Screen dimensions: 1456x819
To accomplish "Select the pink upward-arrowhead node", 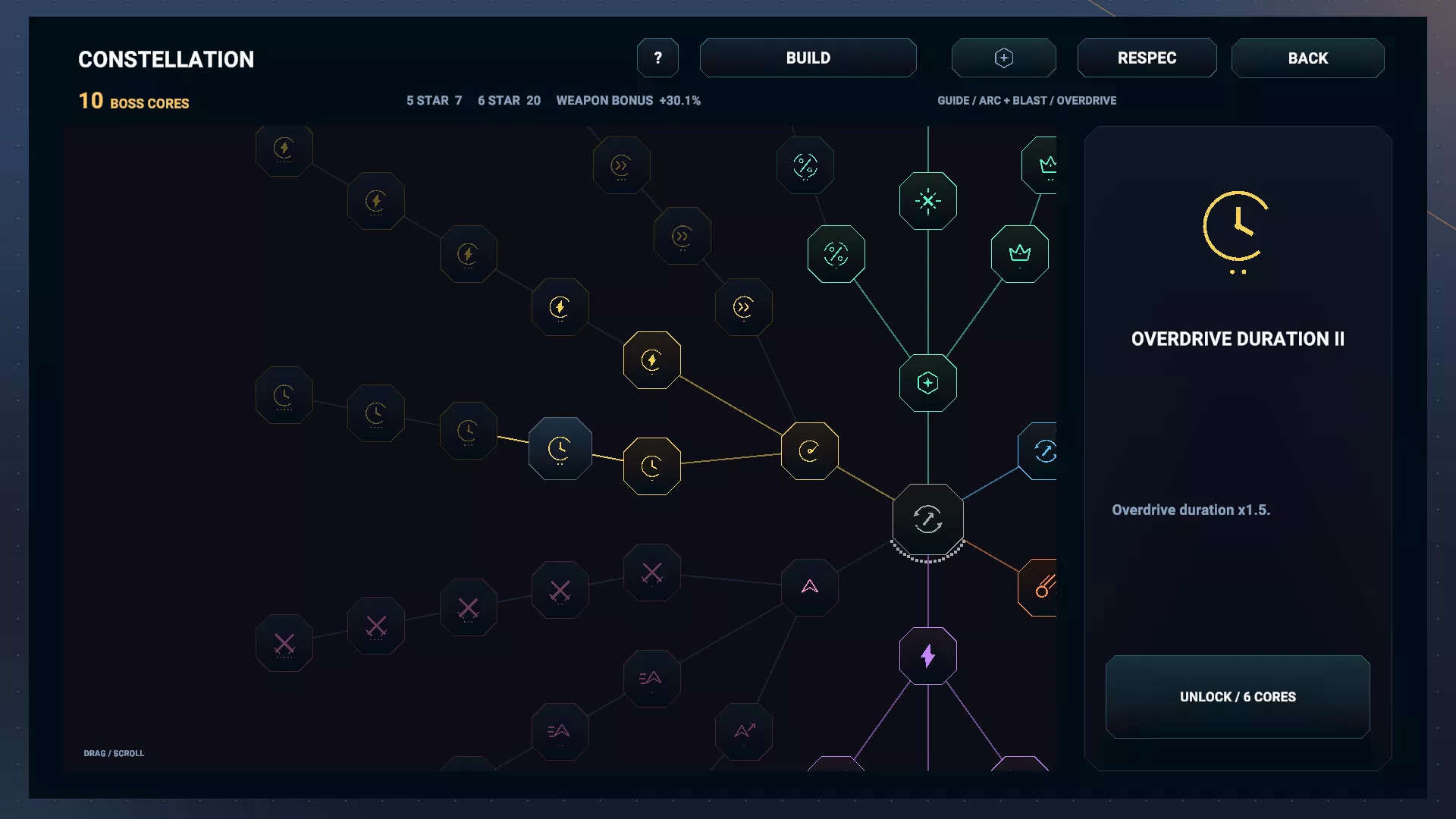I will point(810,588).
